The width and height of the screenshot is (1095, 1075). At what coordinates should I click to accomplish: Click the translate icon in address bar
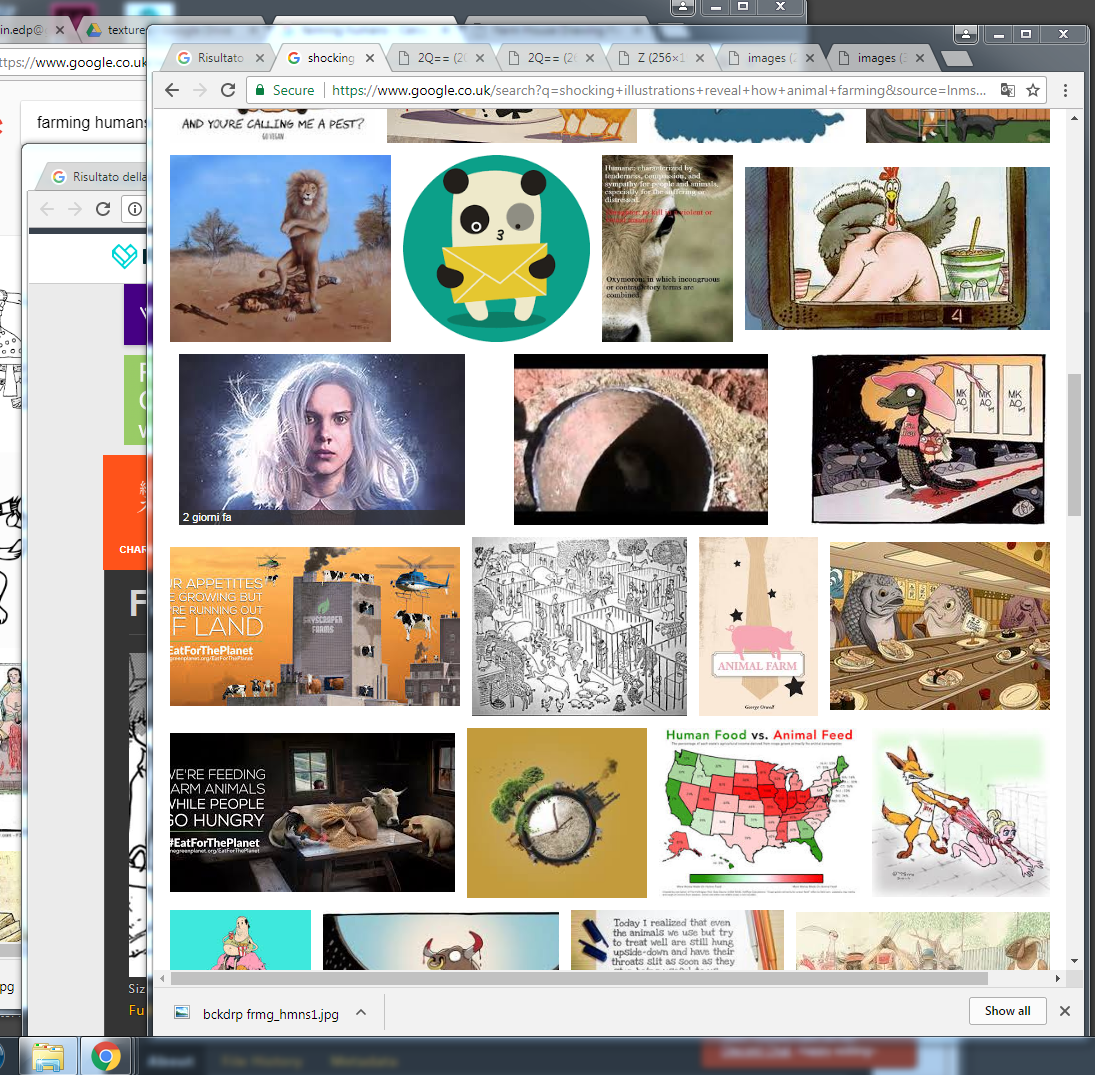coord(1007,90)
